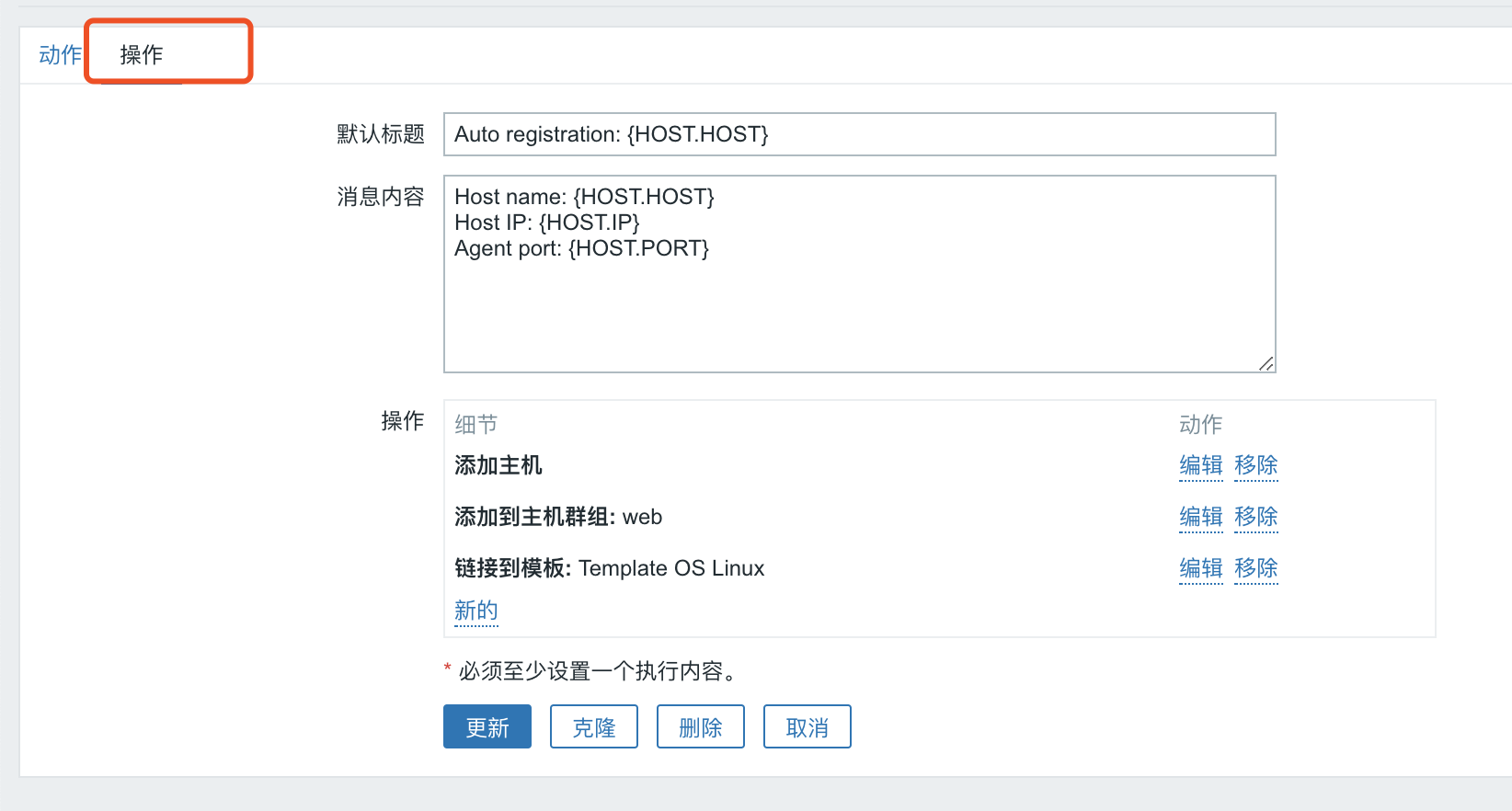Remove the 链接到模板 Template OS Linux operation
1512x811 pixels.
point(1256,568)
